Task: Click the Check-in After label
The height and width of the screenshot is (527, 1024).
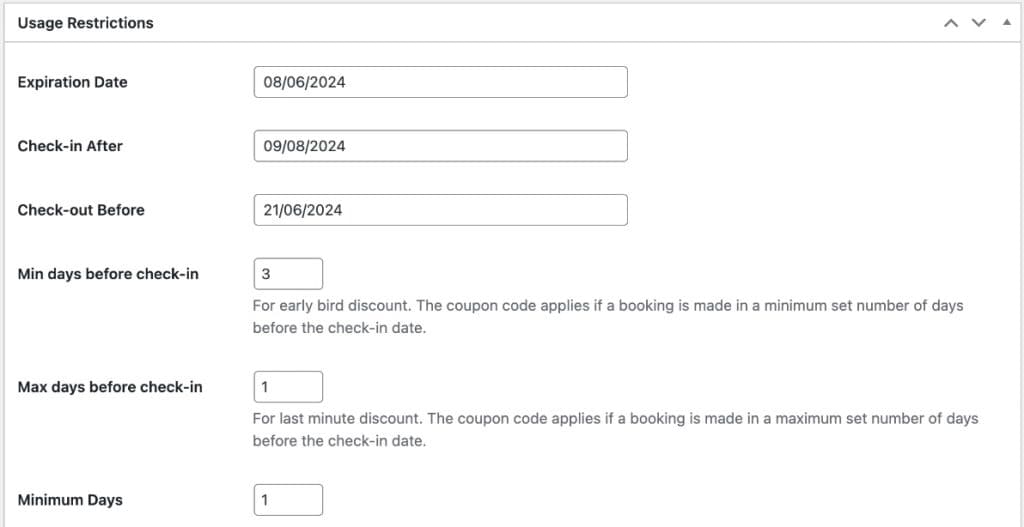Action: click(x=70, y=146)
